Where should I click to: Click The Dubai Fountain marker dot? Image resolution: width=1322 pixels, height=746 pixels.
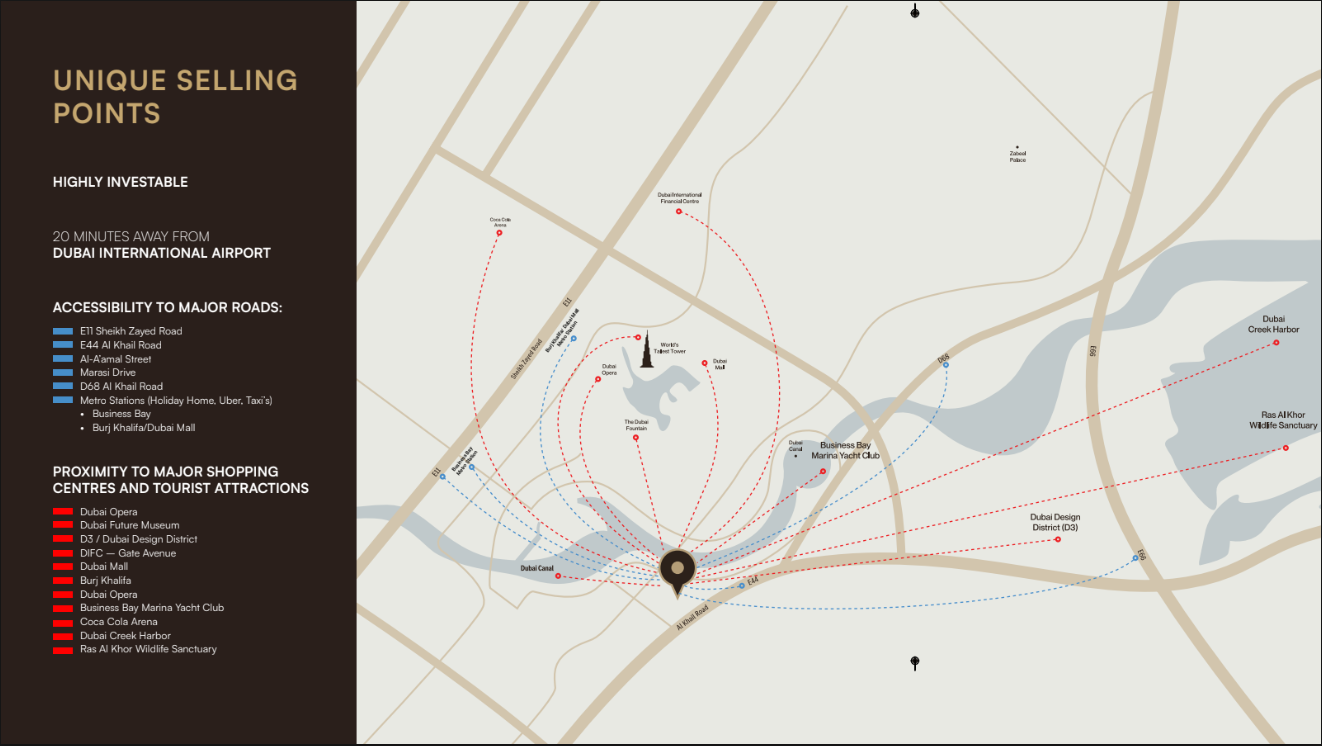pyautogui.click(x=636, y=437)
